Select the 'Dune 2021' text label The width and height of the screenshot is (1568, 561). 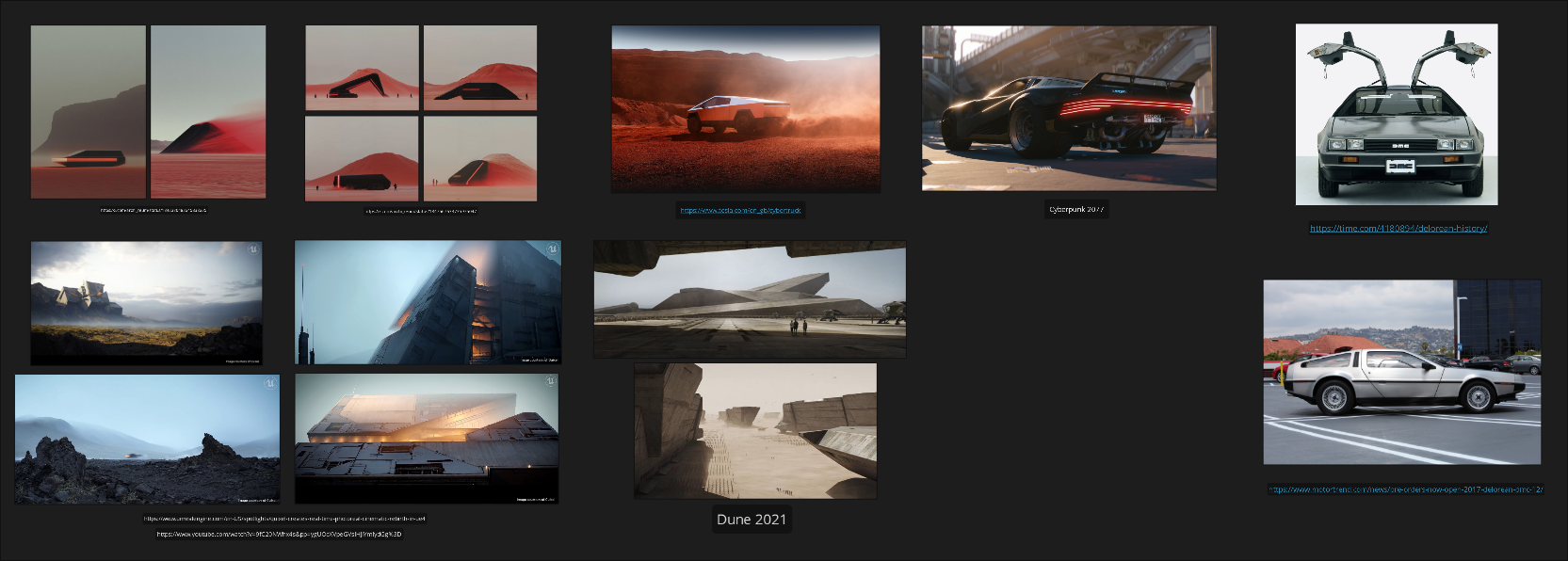click(x=752, y=520)
